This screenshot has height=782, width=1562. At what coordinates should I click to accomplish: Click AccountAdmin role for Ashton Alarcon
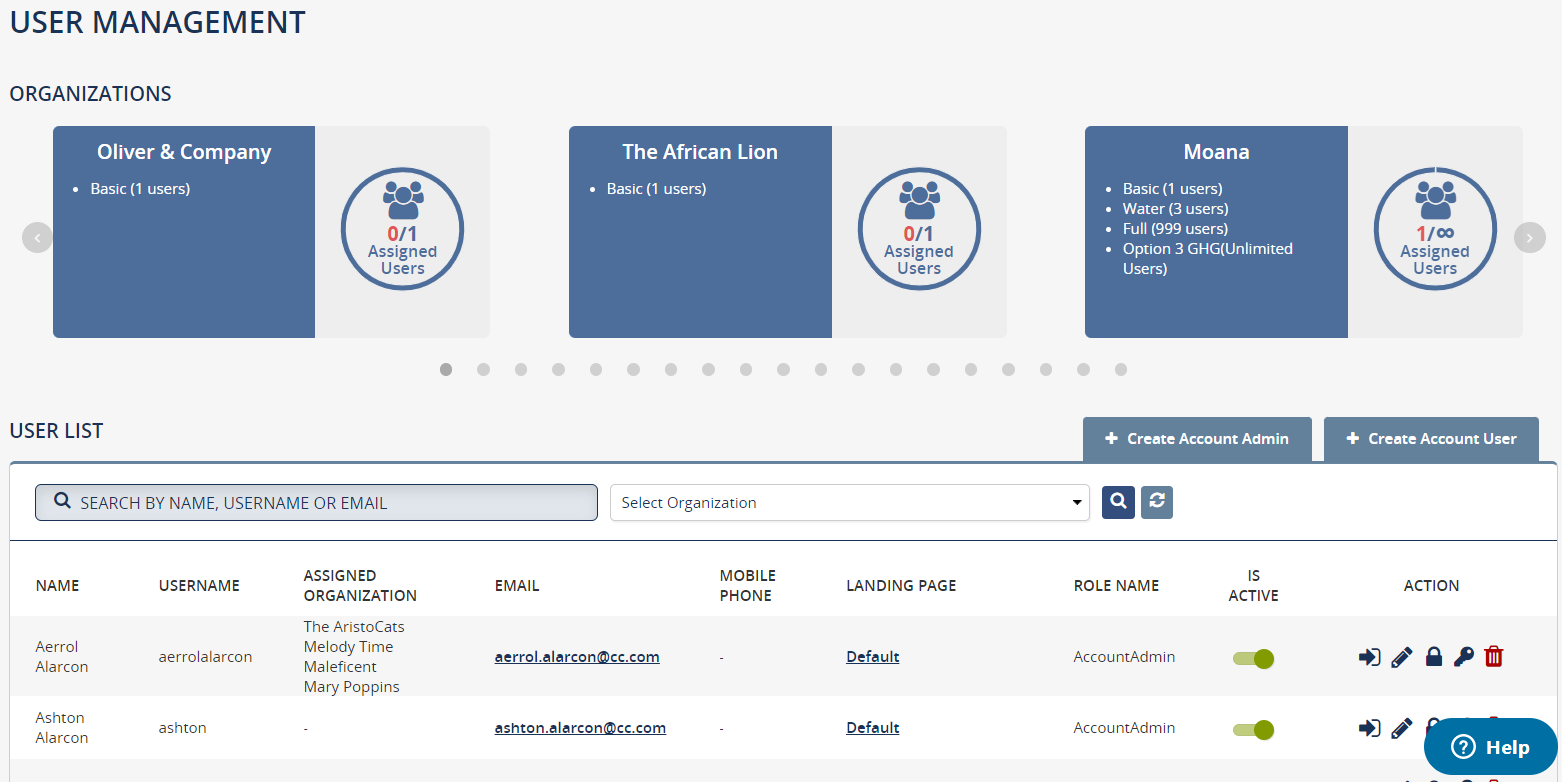tap(1124, 728)
